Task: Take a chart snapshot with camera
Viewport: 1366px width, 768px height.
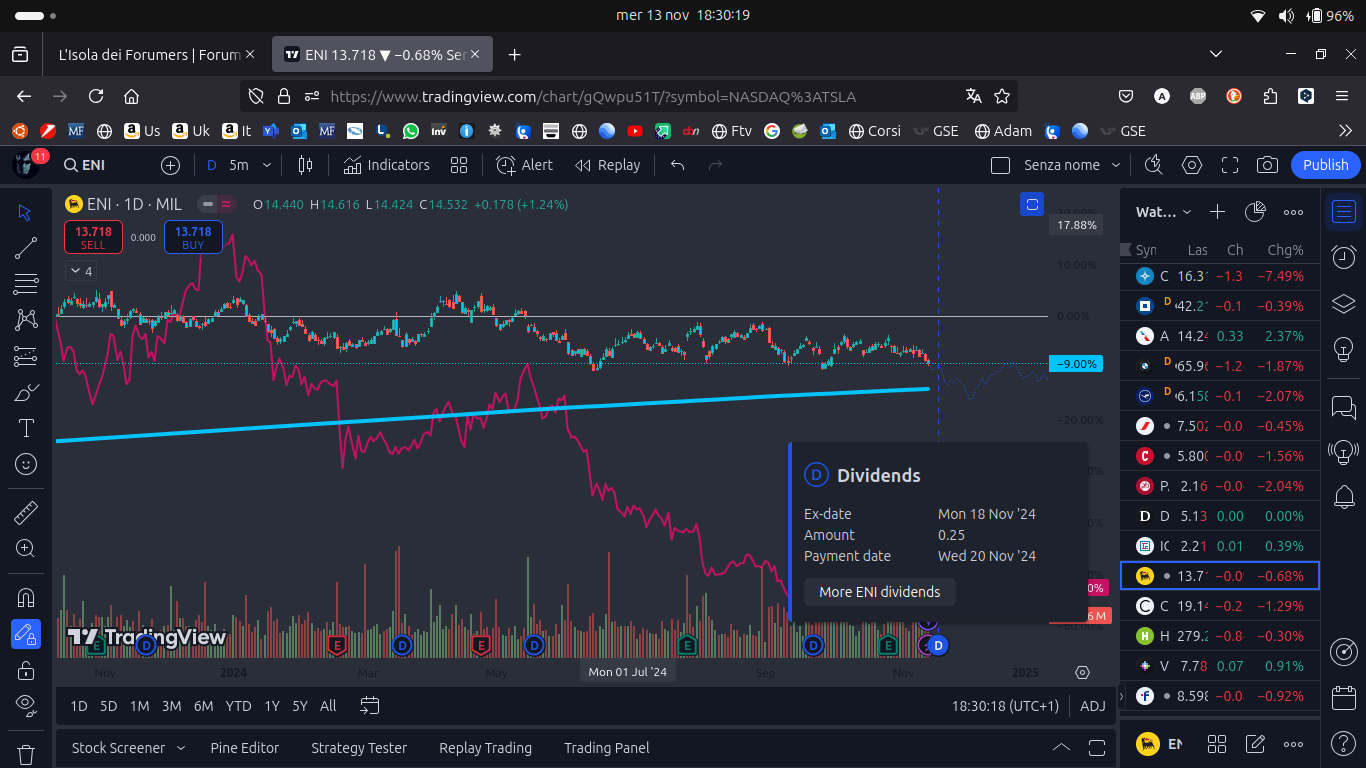Action: coord(1267,165)
